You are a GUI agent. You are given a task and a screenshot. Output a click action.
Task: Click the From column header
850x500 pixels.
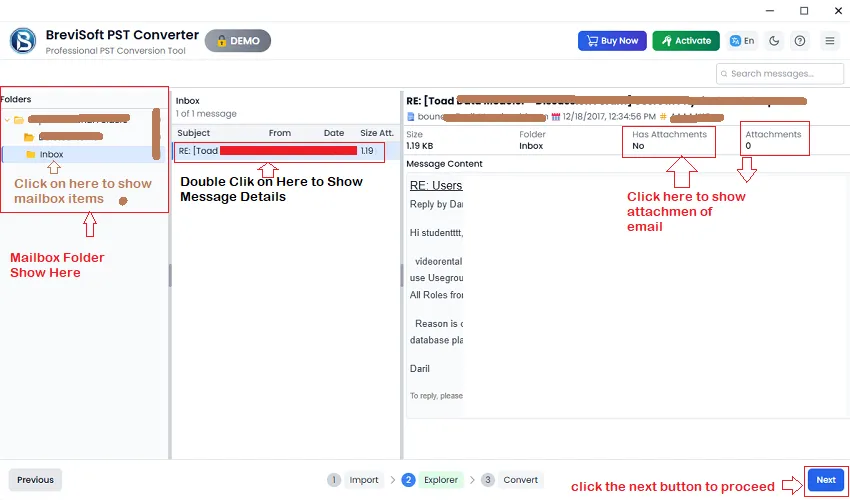(280, 133)
